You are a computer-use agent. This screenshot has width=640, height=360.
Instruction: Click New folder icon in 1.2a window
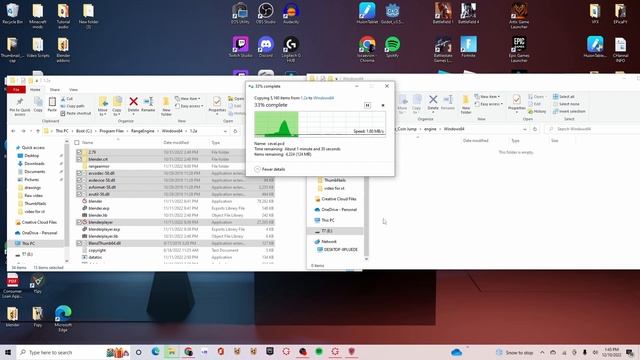[x=166, y=107]
